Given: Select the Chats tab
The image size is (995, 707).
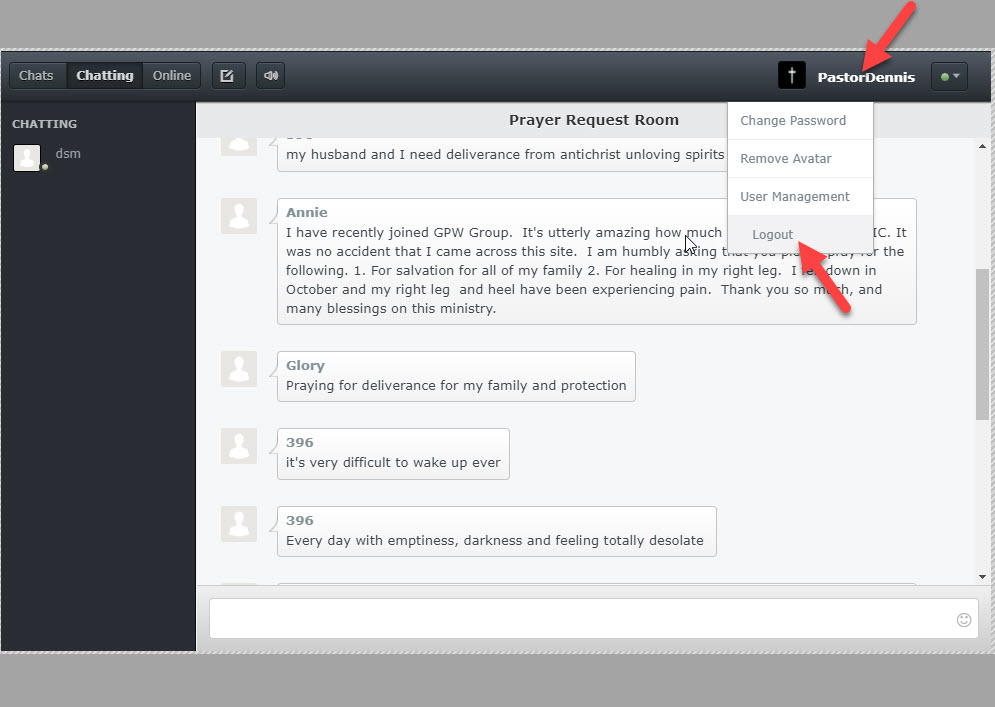Looking at the screenshot, I should (36, 75).
